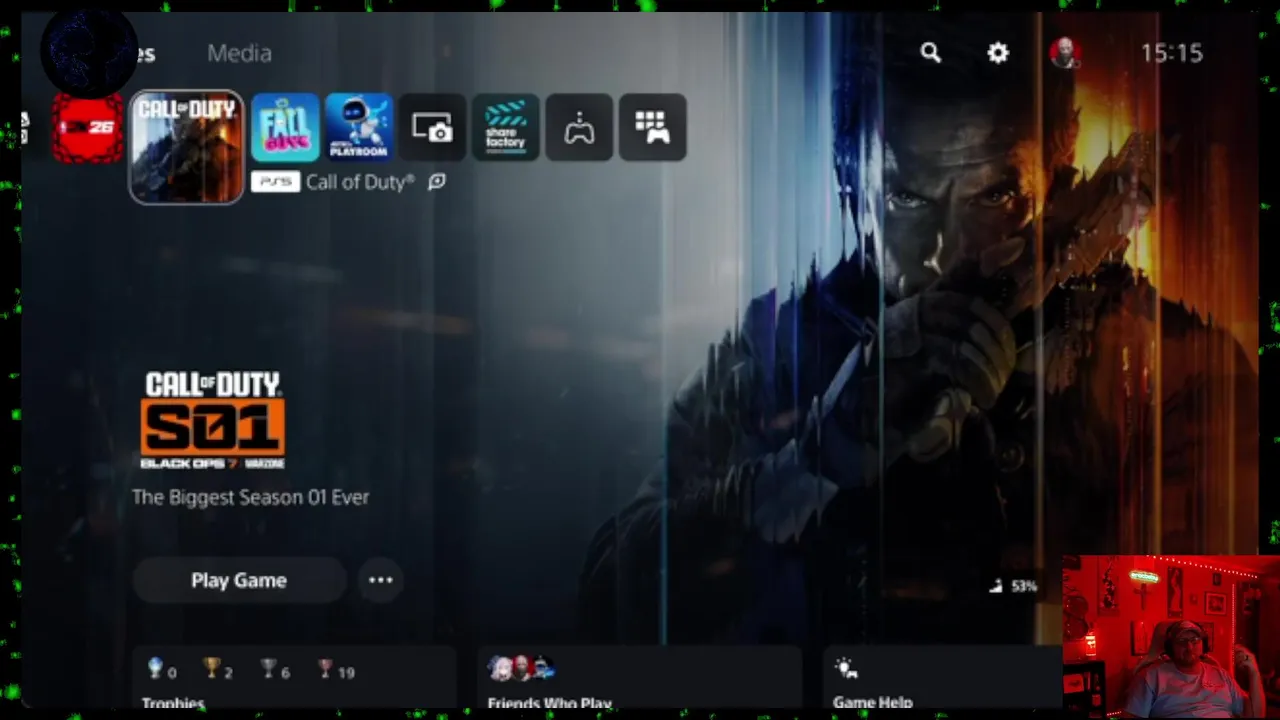Viewport: 1280px width, 720px height.
Task: Click the PS5 platform badge
Action: 275,182
